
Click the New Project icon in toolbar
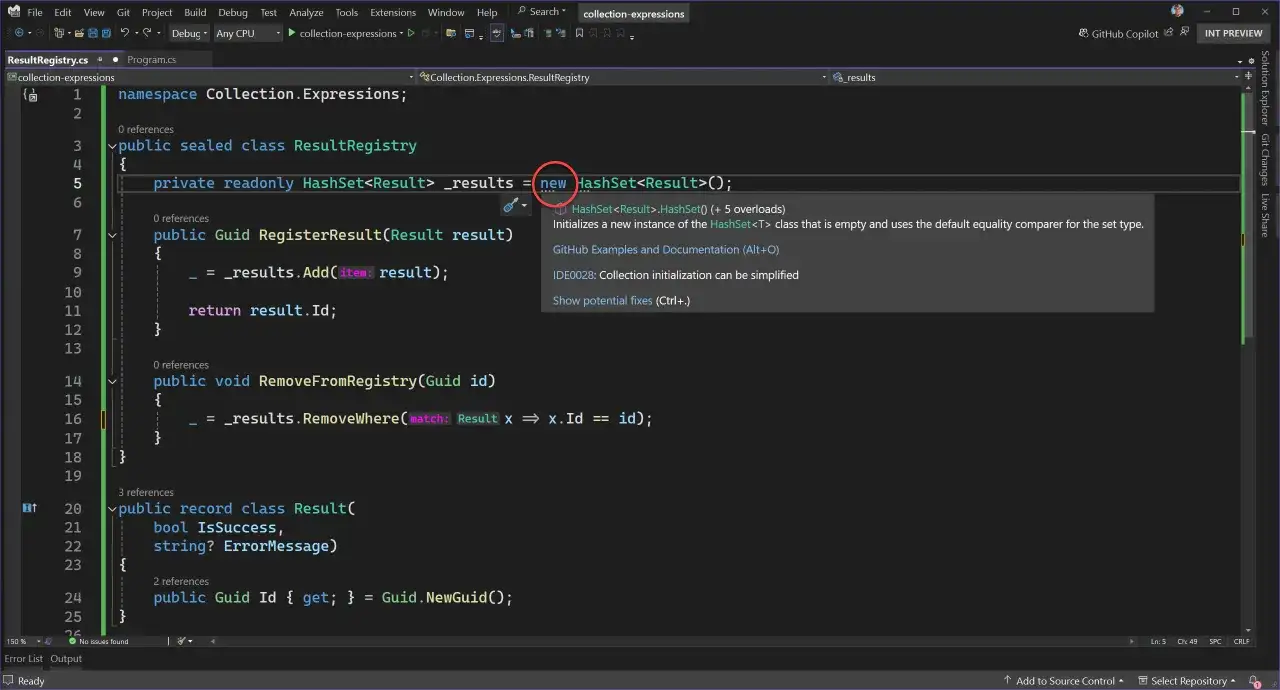tap(58, 33)
